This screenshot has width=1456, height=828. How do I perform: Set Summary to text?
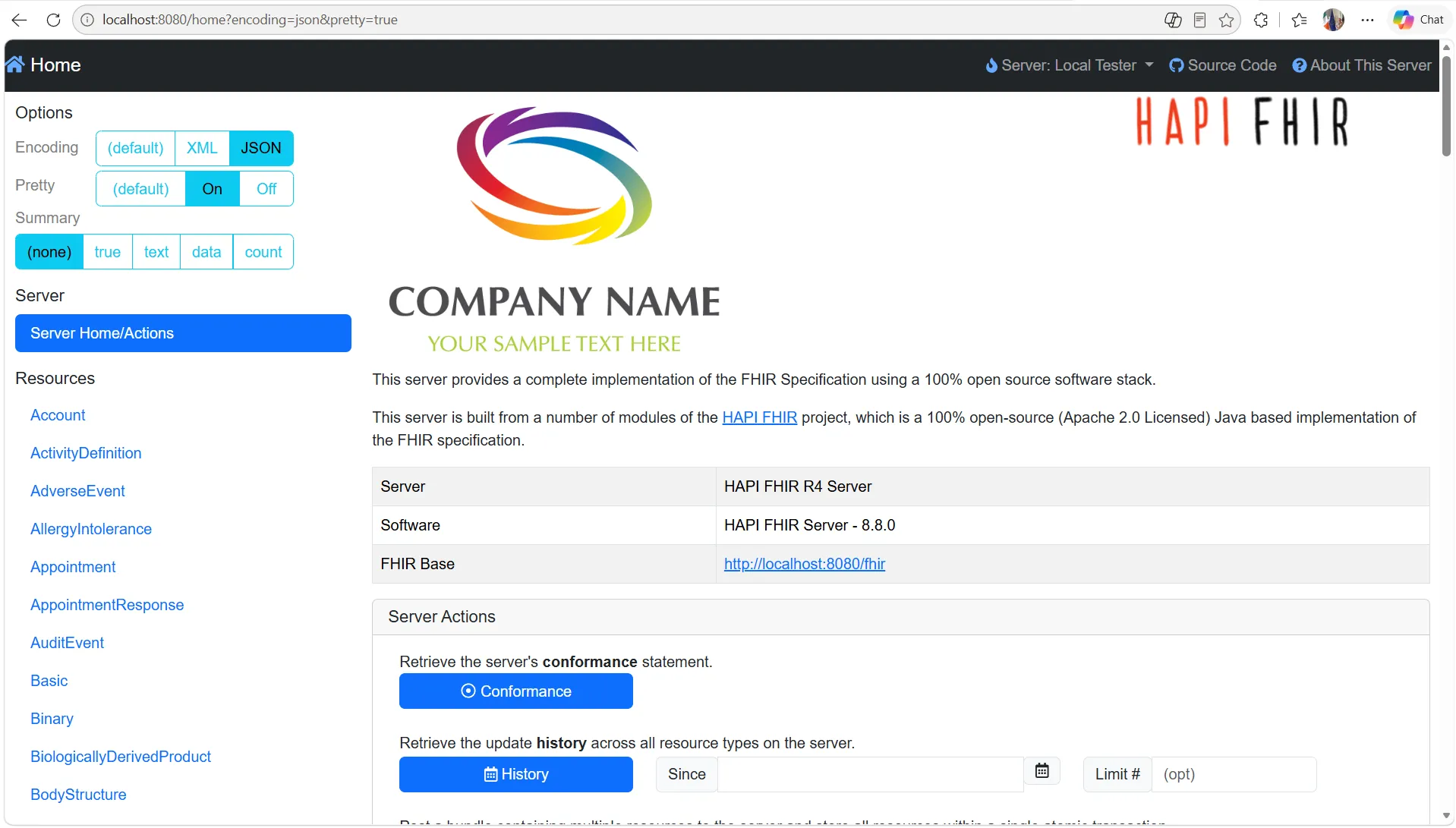pyautogui.click(x=156, y=252)
